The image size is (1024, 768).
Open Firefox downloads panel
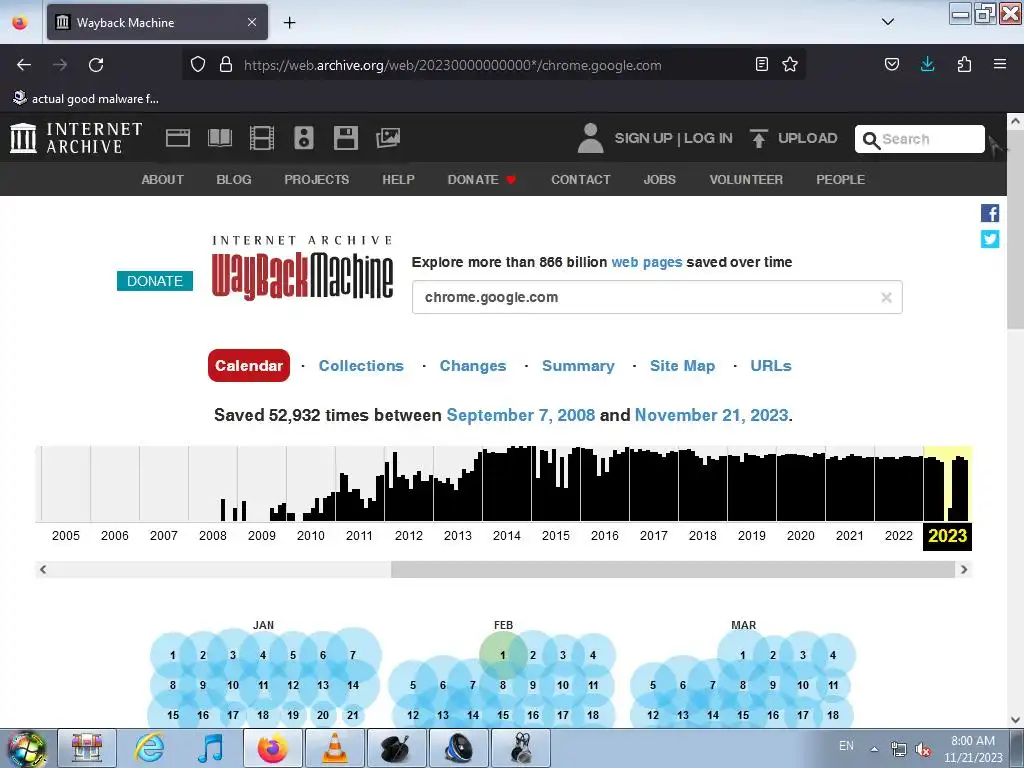[x=927, y=64]
